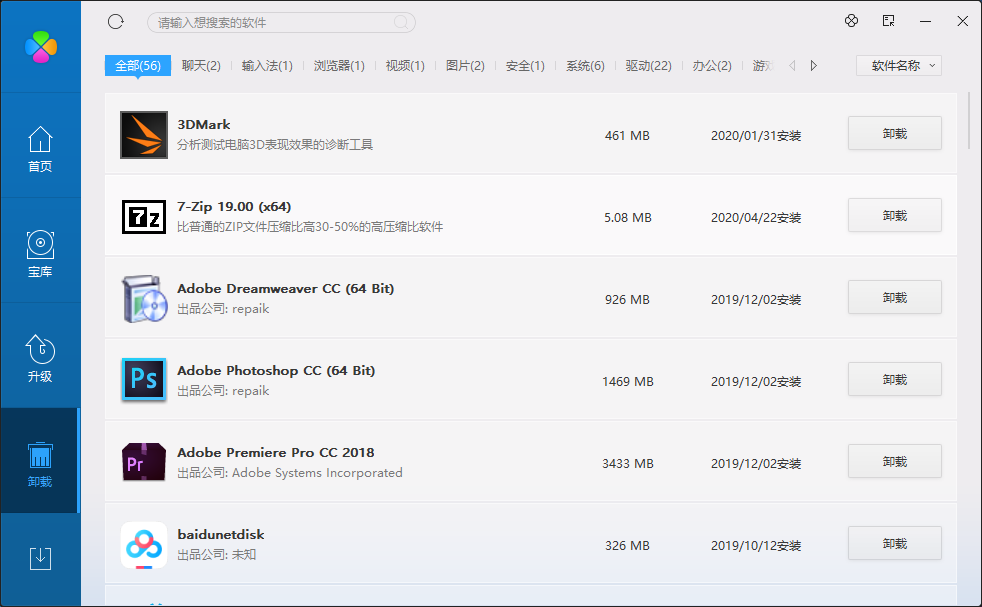Image resolution: width=982 pixels, height=607 pixels.
Task: Switch to the 驱动(22) tab
Action: pyautogui.click(x=648, y=66)
